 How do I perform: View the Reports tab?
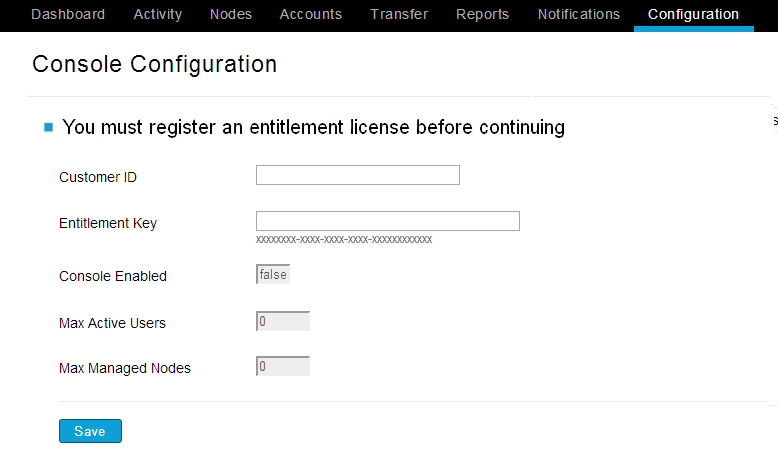pos(482,14)
